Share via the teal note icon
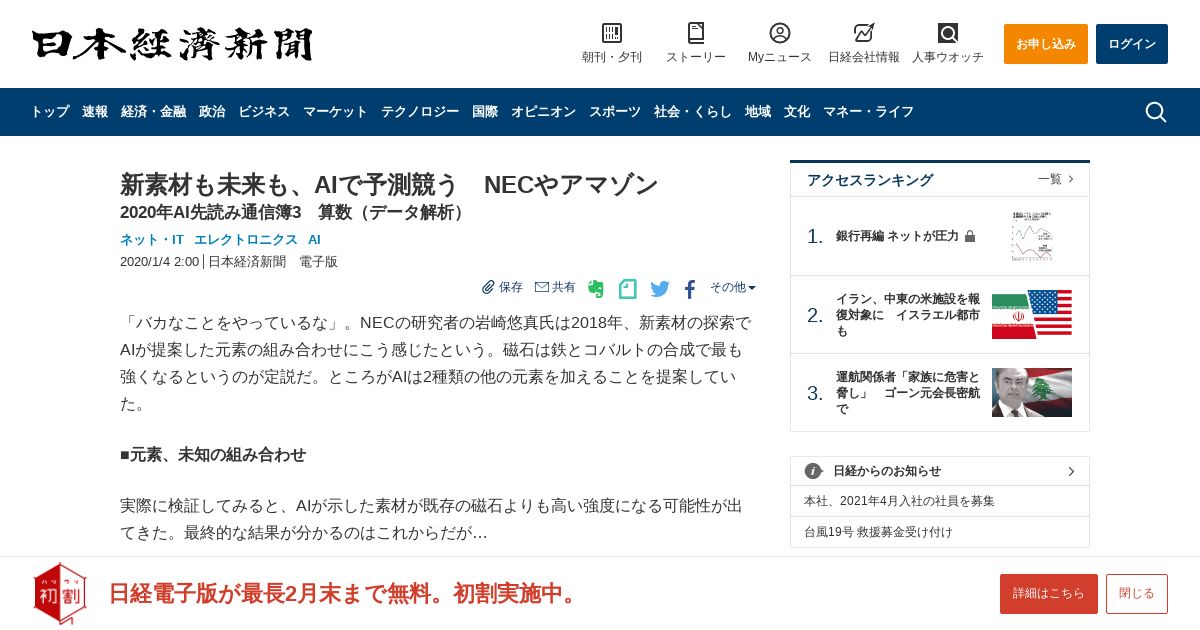Viewport: 1200px width, 630px height. [627, 289]
